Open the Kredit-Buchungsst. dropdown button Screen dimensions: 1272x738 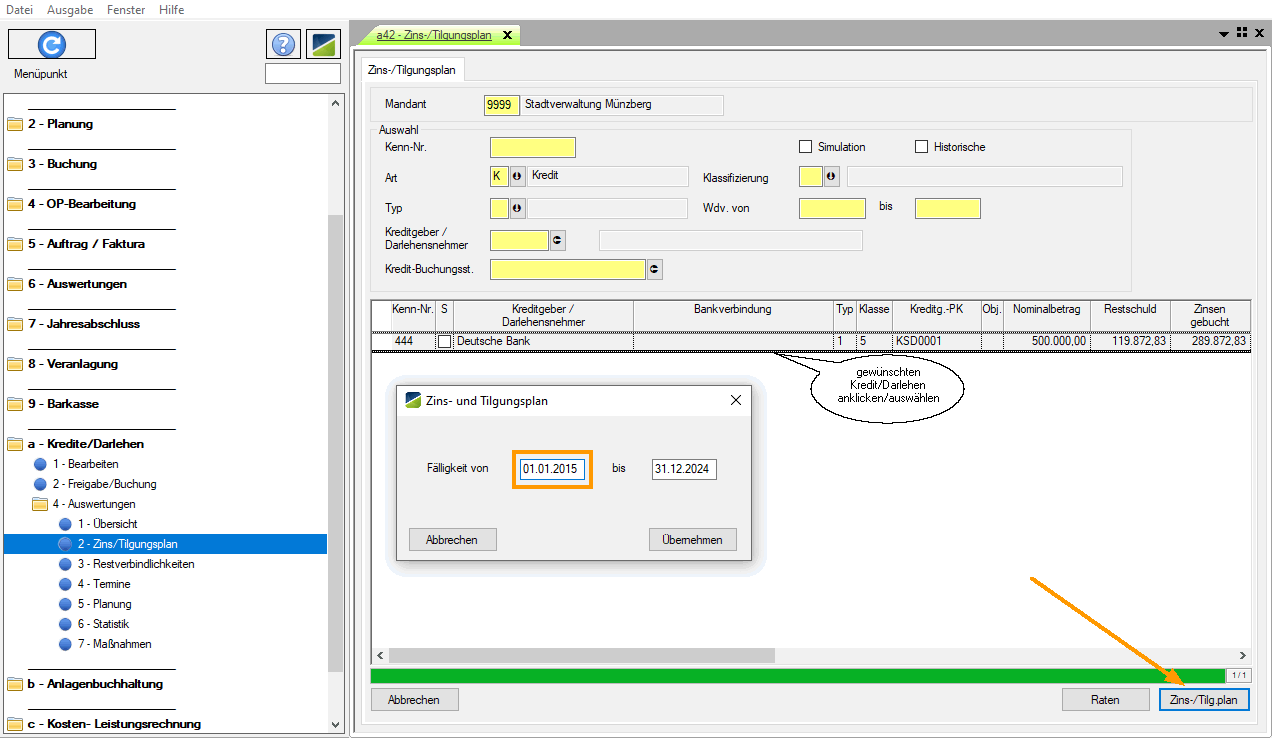[655, 269]
